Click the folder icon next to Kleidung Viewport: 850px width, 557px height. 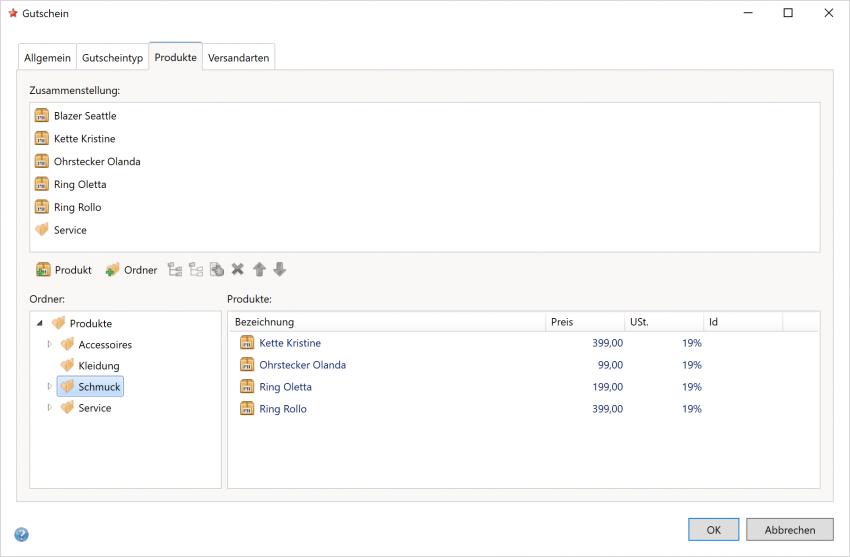pos(67,366)
